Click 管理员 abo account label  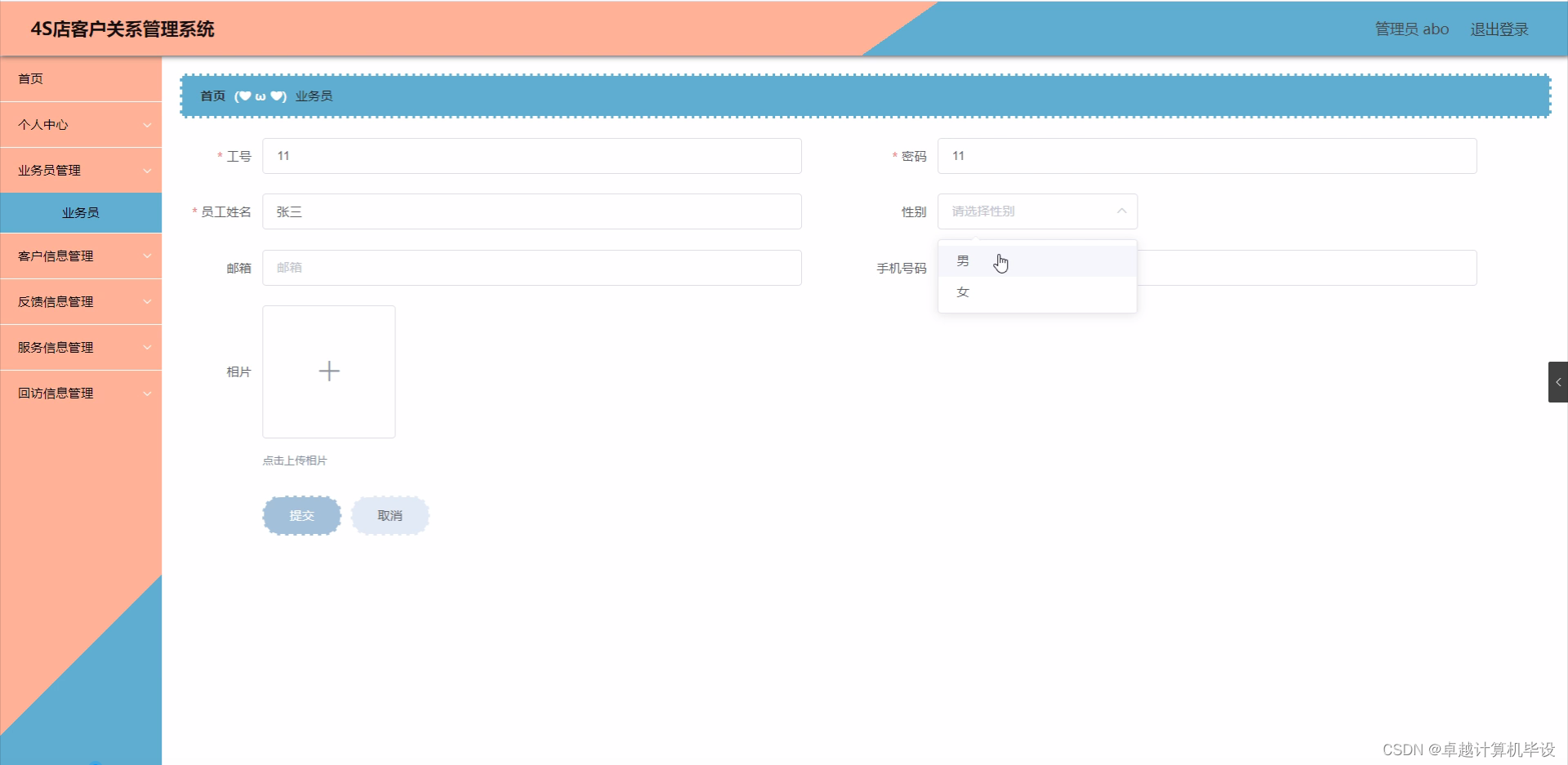point(1412,29)
